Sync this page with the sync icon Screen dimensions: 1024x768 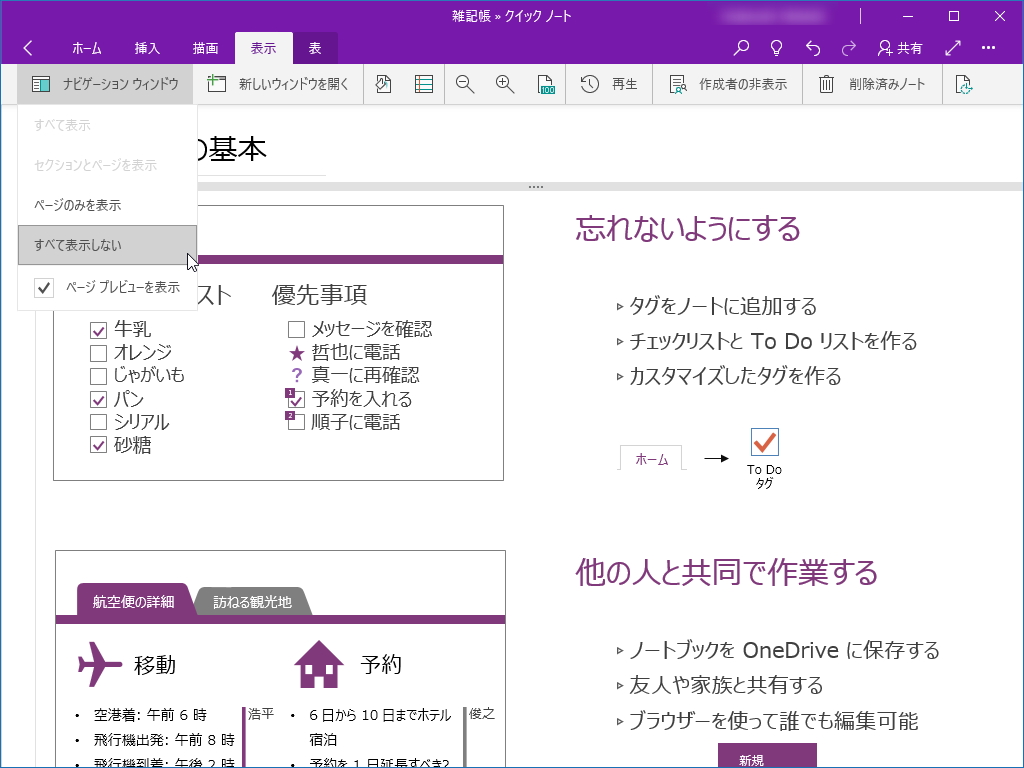coord(964,84)
